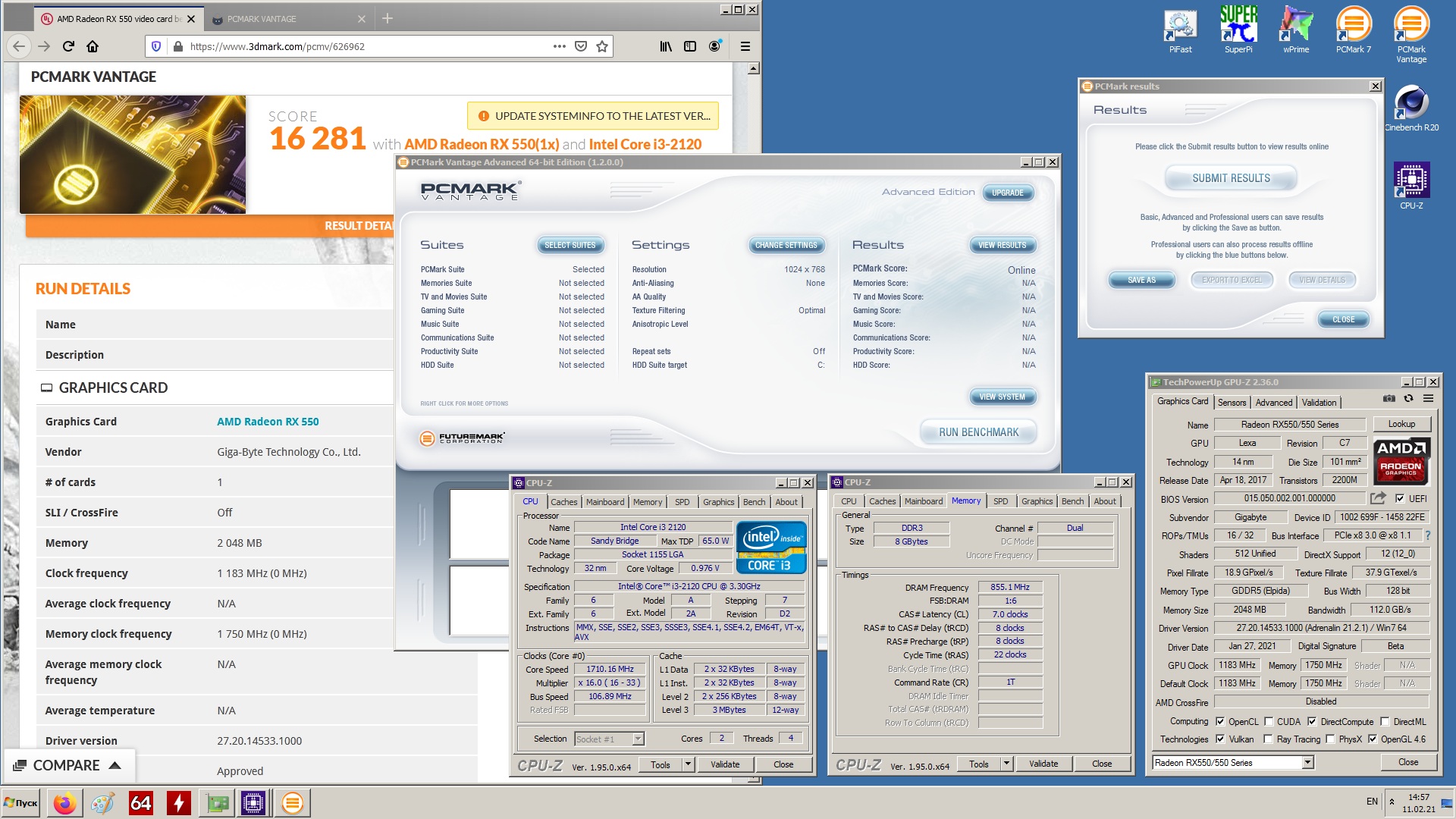This screenshot has width=1456, height=819.
Task: Click CHANGE SETTINGS button
Action: point(786,245)
